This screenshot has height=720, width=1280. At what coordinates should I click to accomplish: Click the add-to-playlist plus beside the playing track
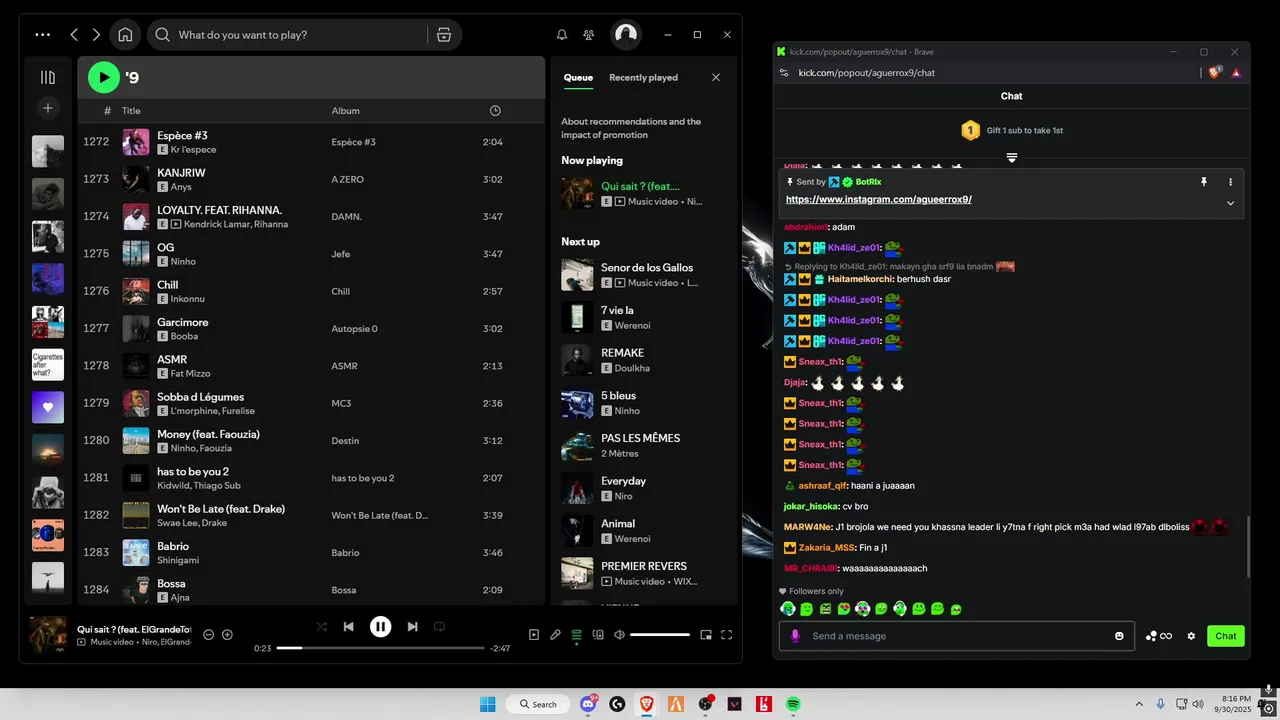[227, 635]
